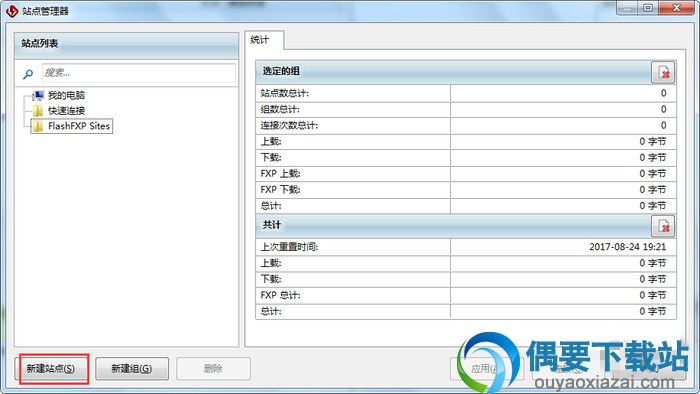This screenshot has height=394, width=700.
Task: Click the FlashFXP Sites folder icon
Action: tap(38, 126)
